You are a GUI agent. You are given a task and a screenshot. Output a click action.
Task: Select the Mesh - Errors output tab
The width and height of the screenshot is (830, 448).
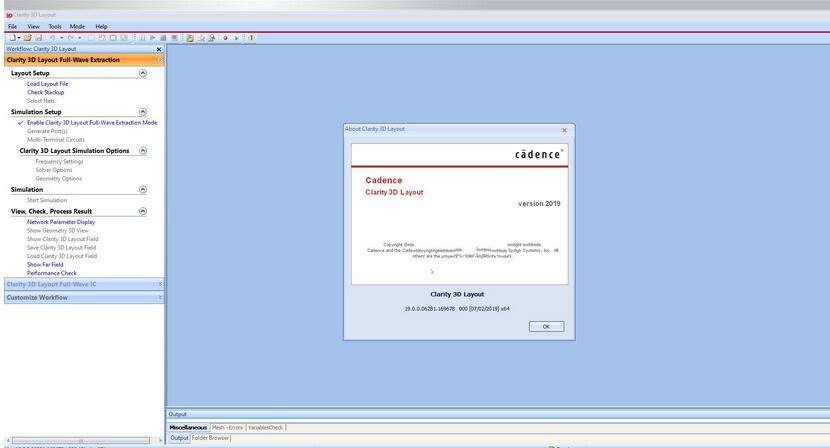click(x=227, y=427)
